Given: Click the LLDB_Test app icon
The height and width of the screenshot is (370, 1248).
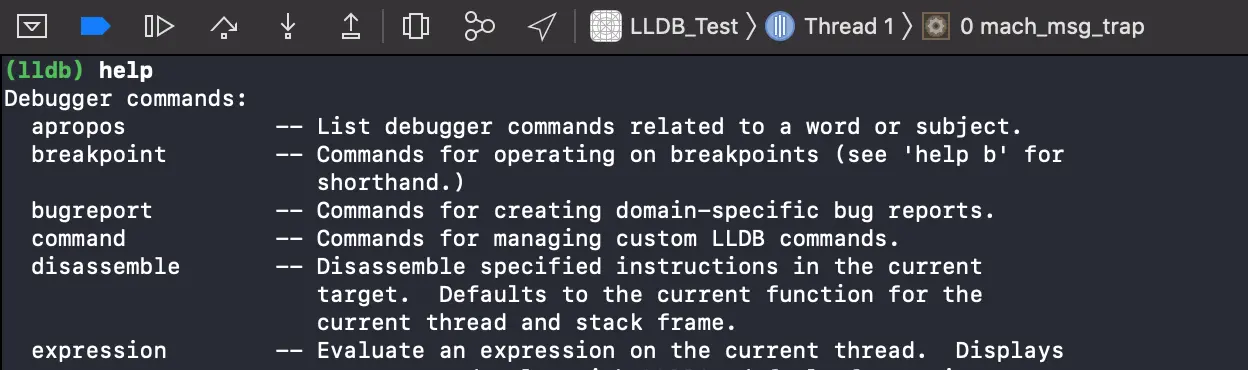Looking at the screenshot, I should point(606,27).
